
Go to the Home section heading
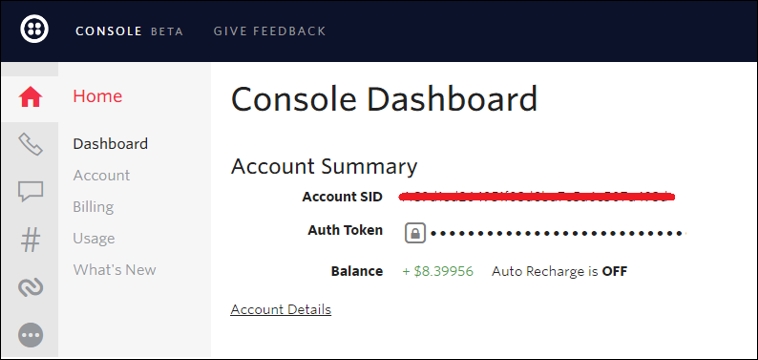pyautogui.click(x=97, y=96)
